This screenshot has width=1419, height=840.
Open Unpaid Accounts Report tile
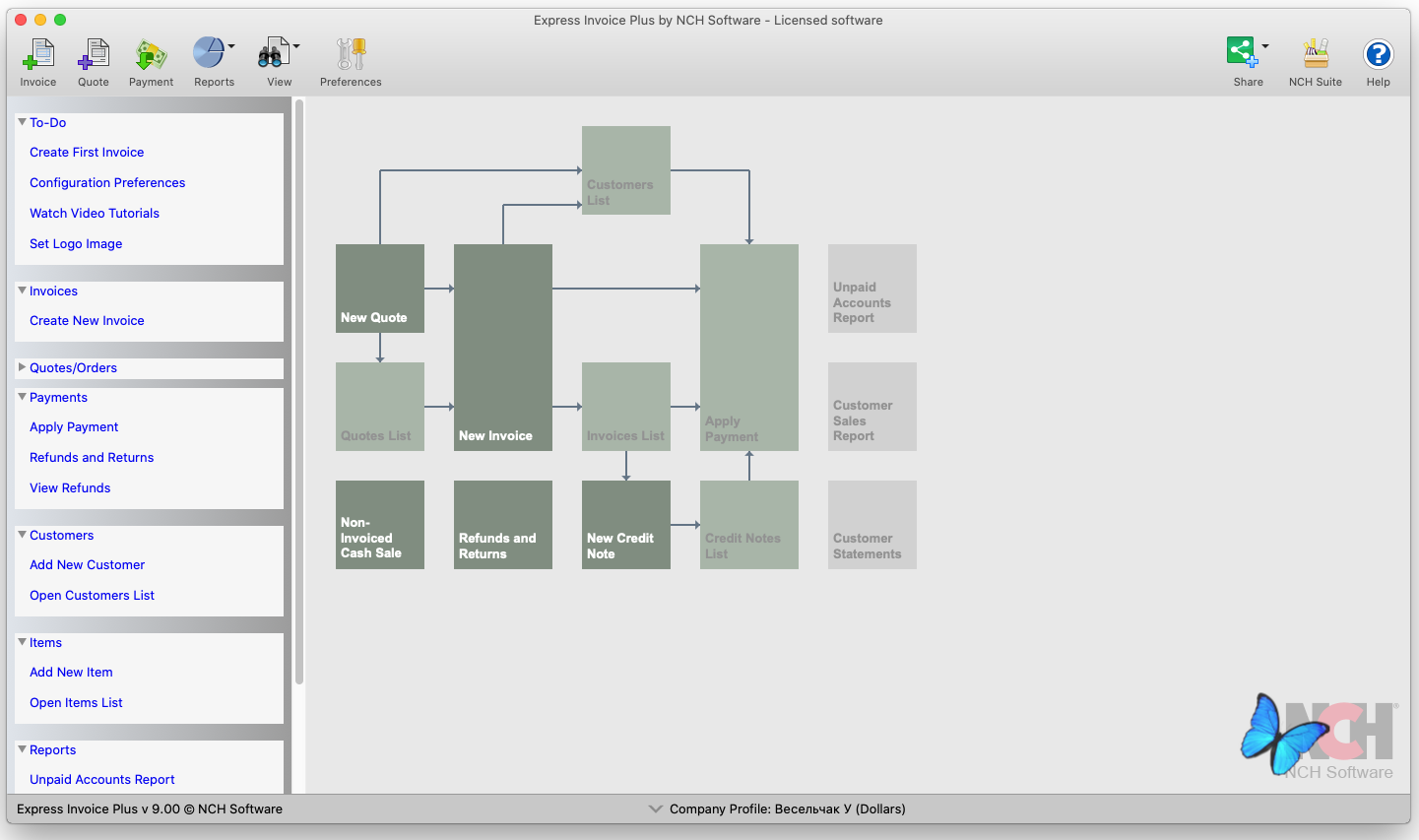tap(872, 289)
